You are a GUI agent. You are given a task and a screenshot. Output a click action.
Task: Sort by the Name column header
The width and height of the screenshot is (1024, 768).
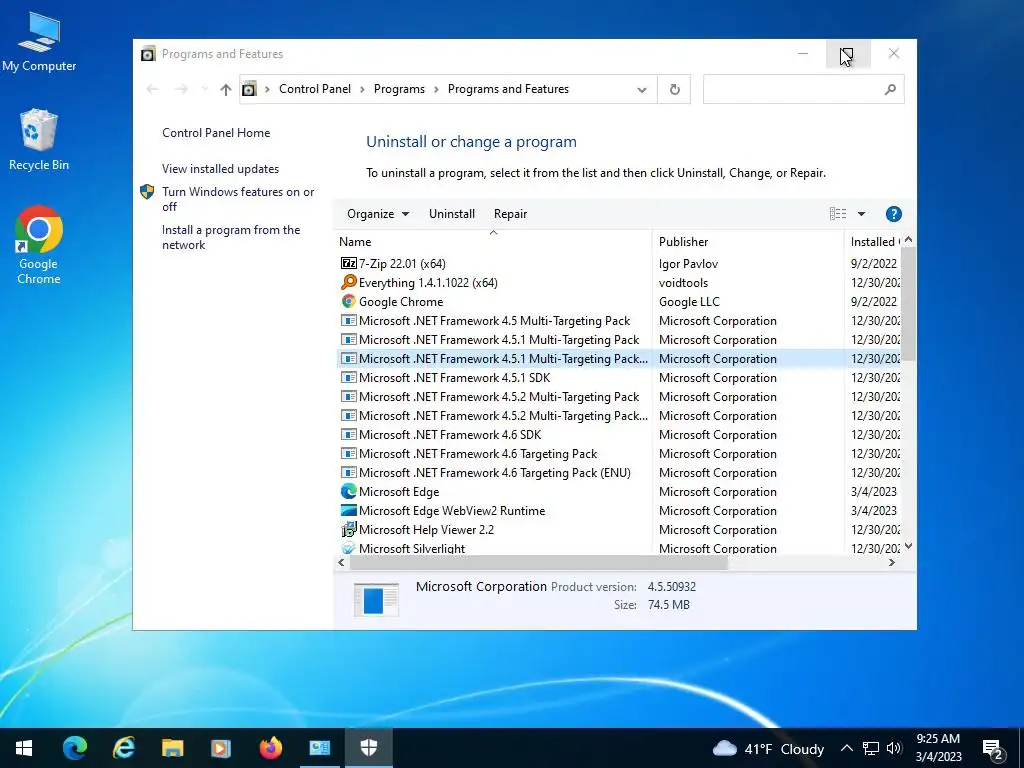point(493,241)
